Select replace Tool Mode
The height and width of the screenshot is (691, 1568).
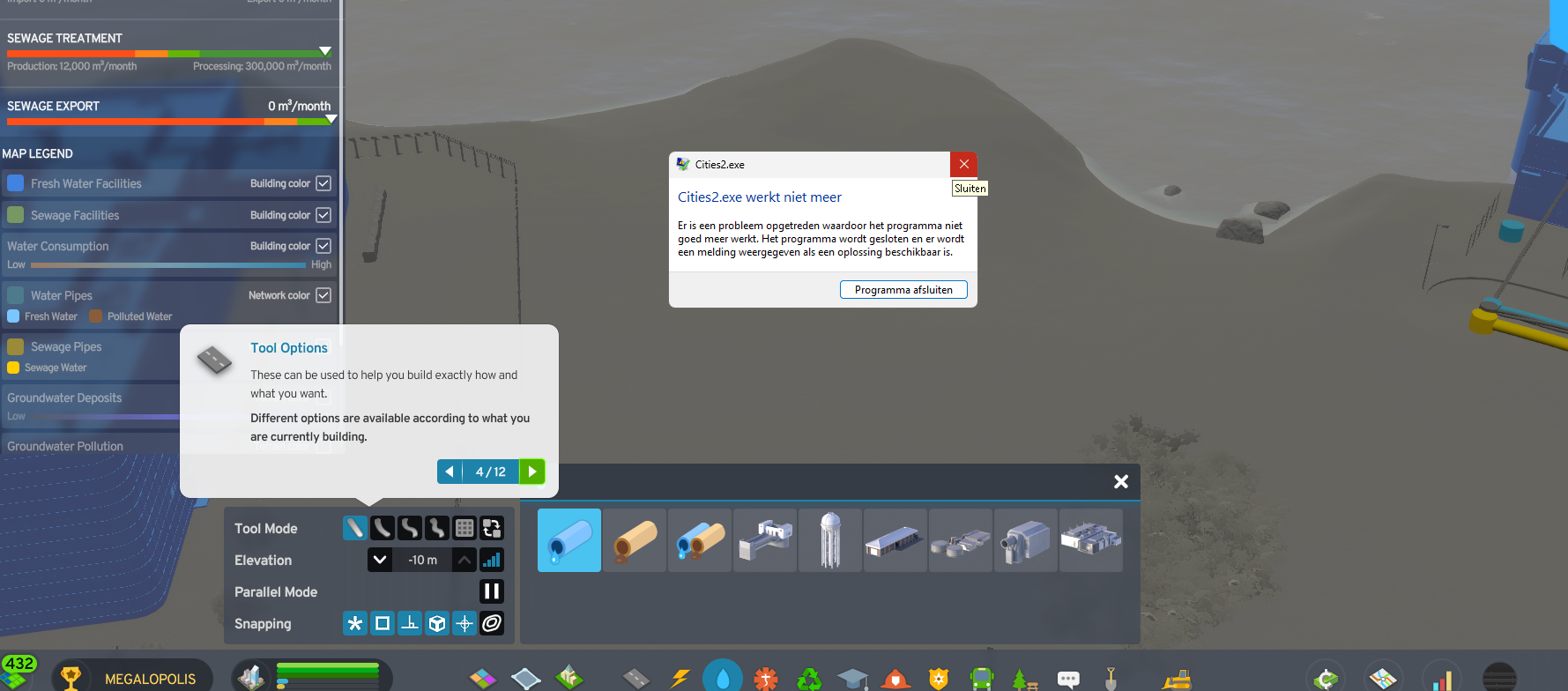coord(492,528)
